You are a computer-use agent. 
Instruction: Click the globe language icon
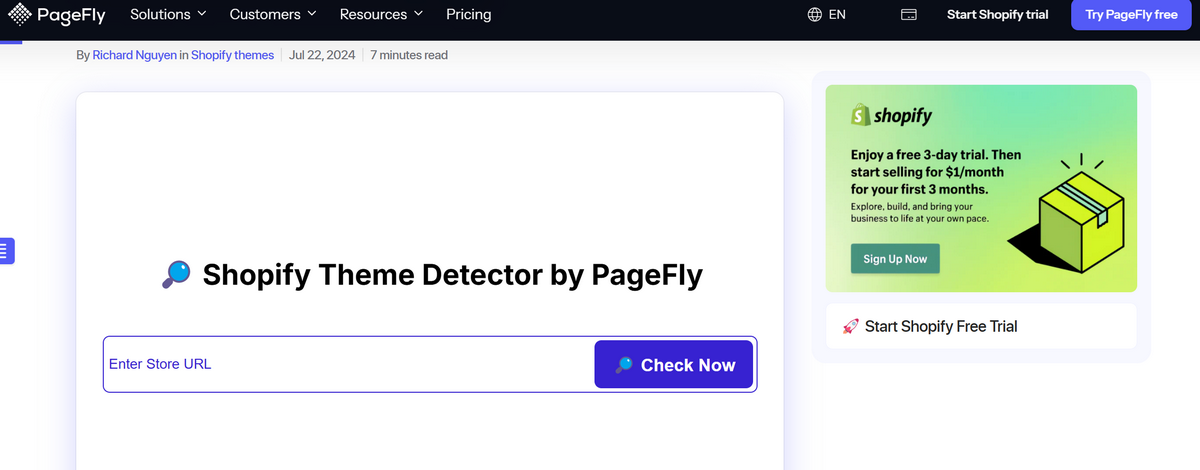pyautogui.click(x=816, y=15)
